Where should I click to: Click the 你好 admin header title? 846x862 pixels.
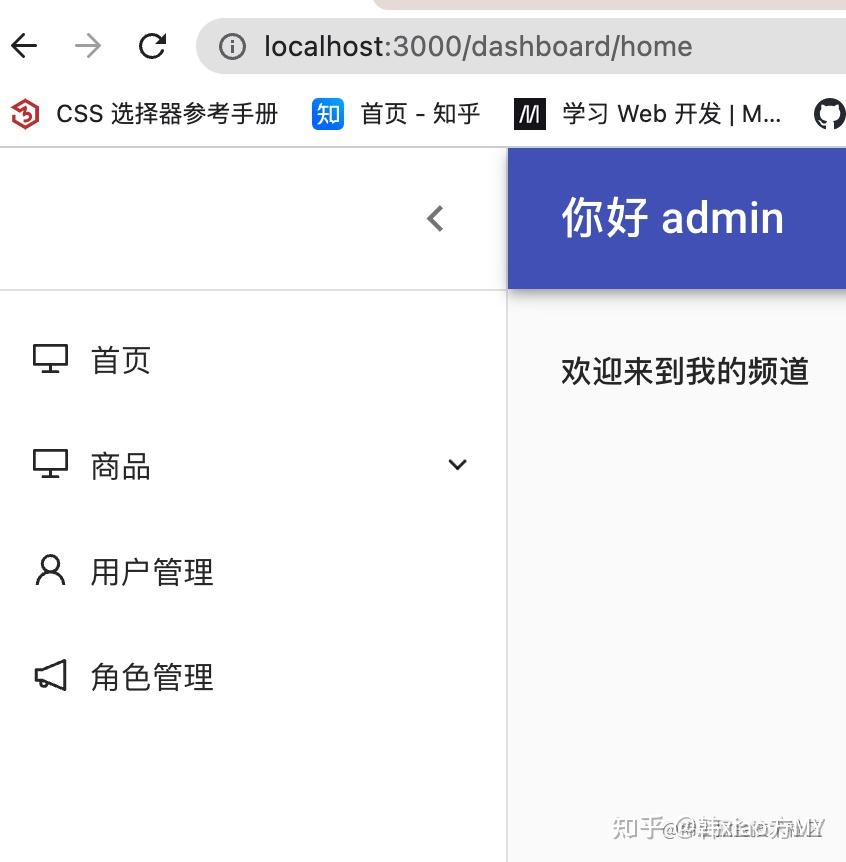[x=673, y=218]
